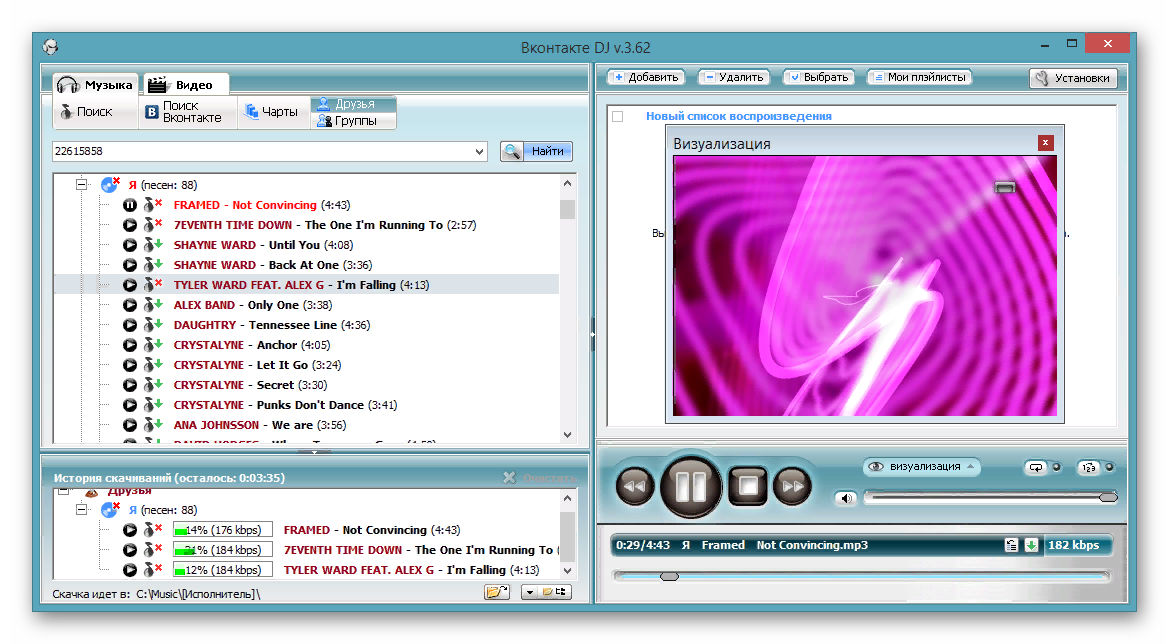The width and height of the screenshot is (1169, 644).
Task: Click the volume slider handle
Action: 1107,497
